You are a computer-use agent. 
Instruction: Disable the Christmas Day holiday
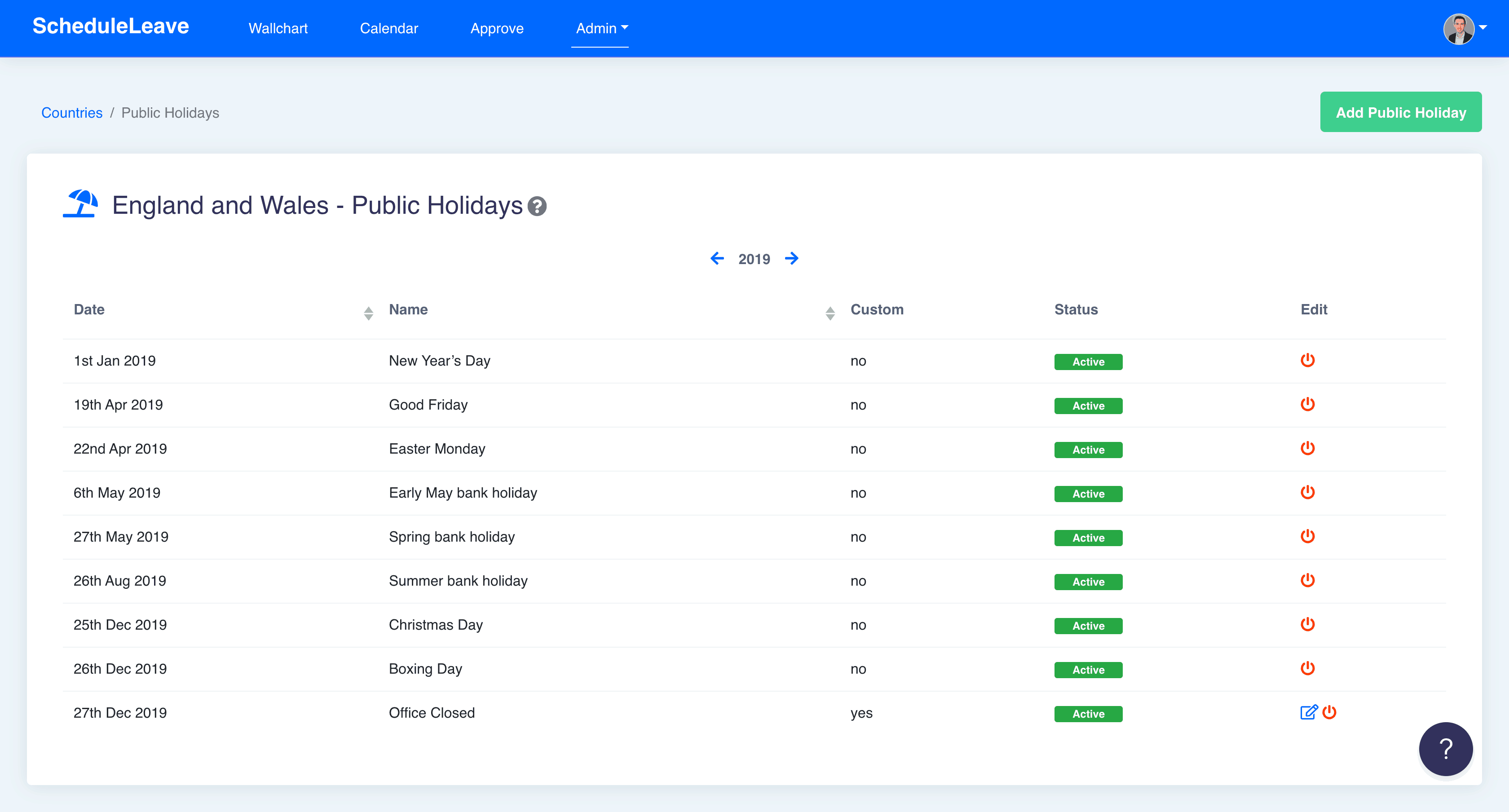[x=1307, y=625]
